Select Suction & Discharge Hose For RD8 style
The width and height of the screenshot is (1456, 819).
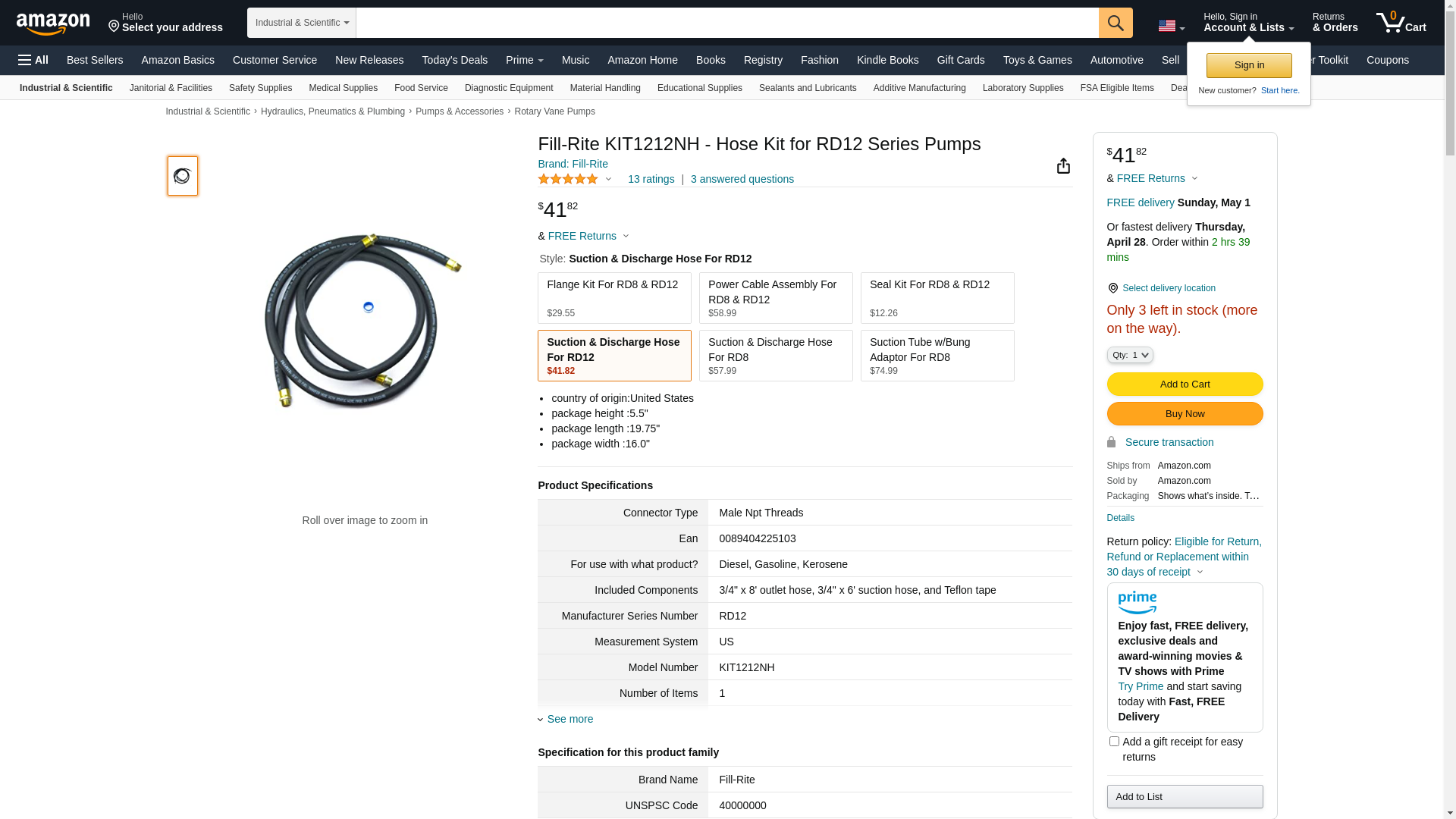(776, 356)
